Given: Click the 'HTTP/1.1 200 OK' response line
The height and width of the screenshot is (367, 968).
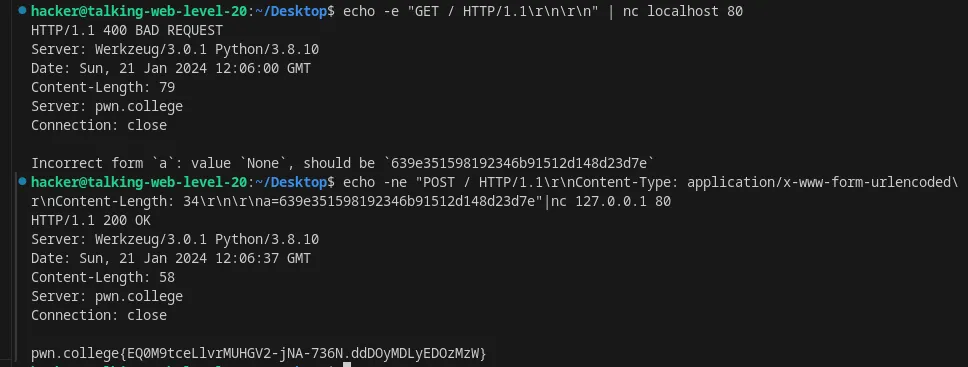Looking at the screenshot, I should click(x=91, y=221).
